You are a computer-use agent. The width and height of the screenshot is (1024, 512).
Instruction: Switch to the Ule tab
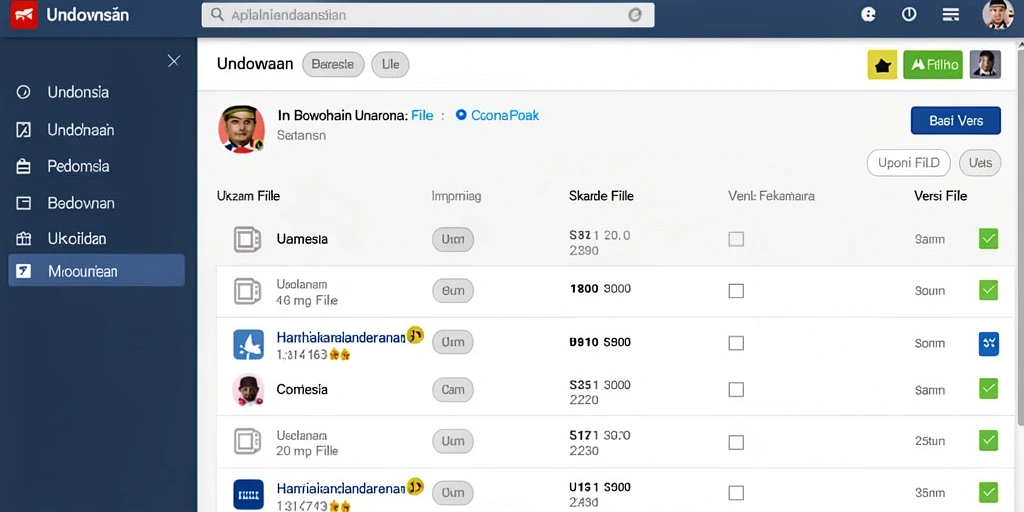pyautogui.click(x=391, y=65)
